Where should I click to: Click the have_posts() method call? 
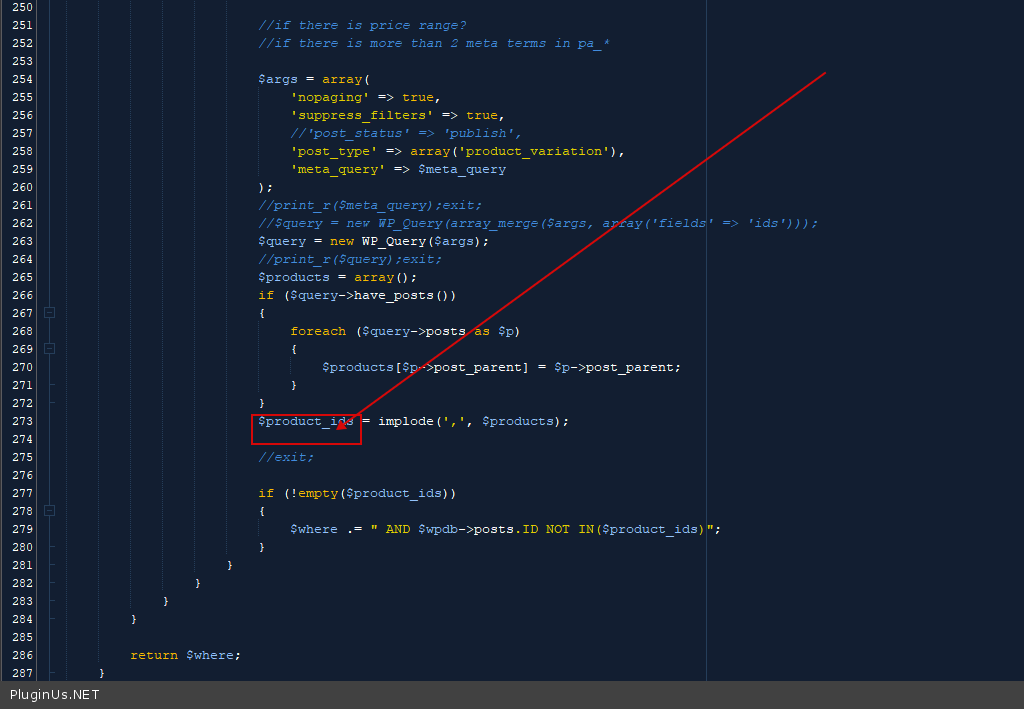point(405,295)
